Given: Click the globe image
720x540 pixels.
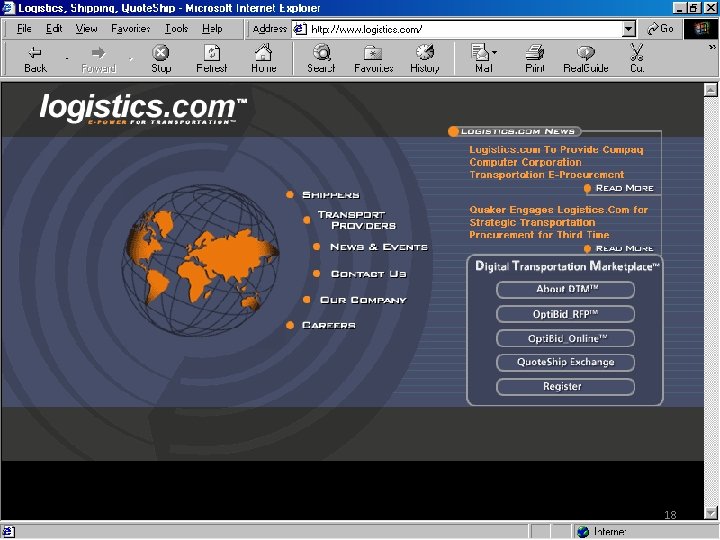Looking at the screenshot, I should [200, 260].
